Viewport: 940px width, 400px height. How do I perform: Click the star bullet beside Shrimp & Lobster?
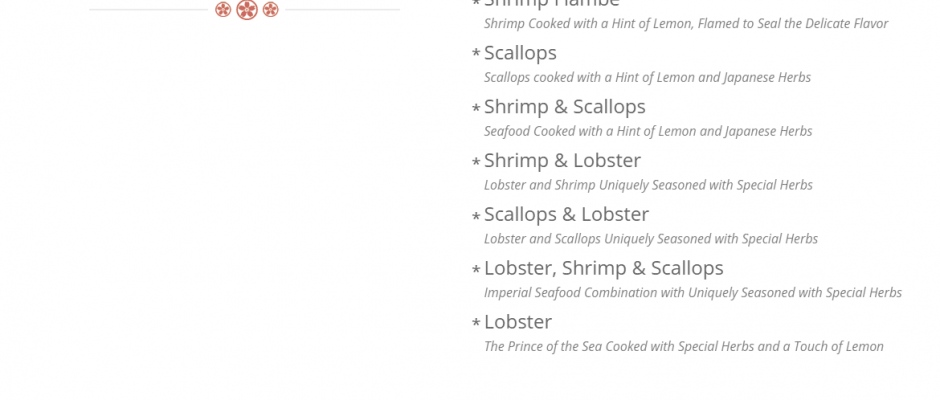(476, 162)
